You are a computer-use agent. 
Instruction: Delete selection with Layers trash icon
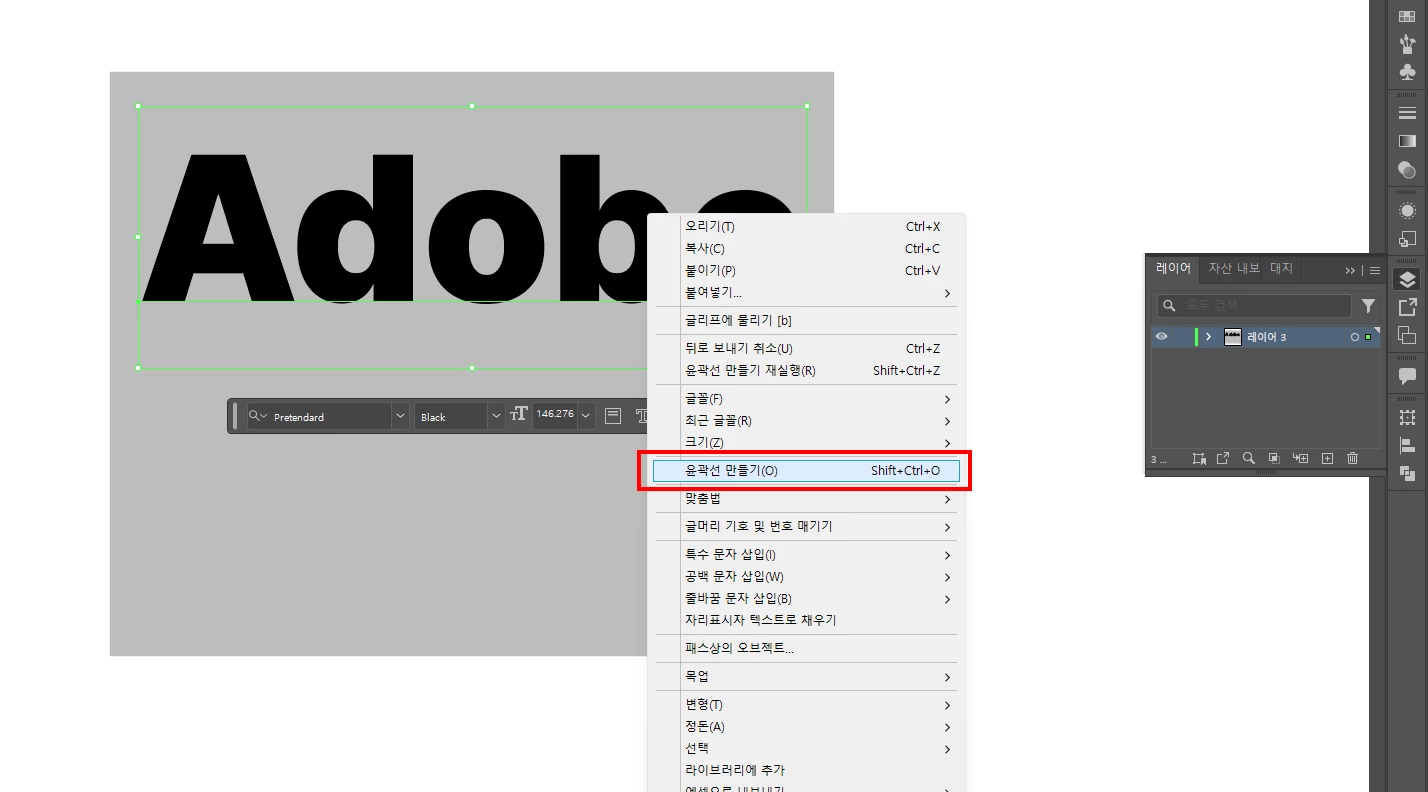click(1353, 458)
